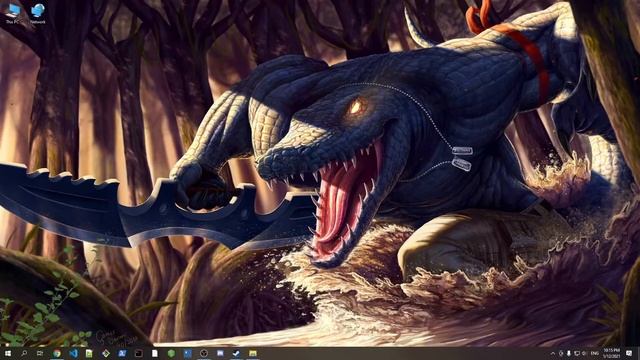Viewport: 640px width, 360px height.
Task: Show hidden system tray icons
Action: click(553, 353)
